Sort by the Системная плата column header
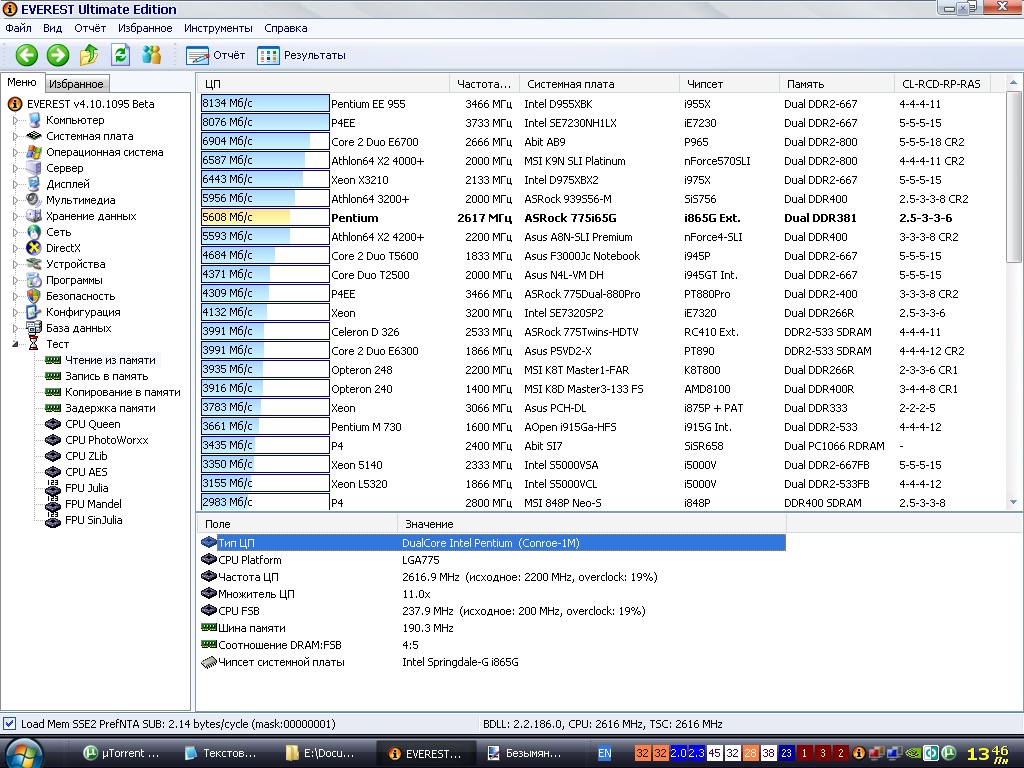1024x768 pixels. click(x=599, y=84)
